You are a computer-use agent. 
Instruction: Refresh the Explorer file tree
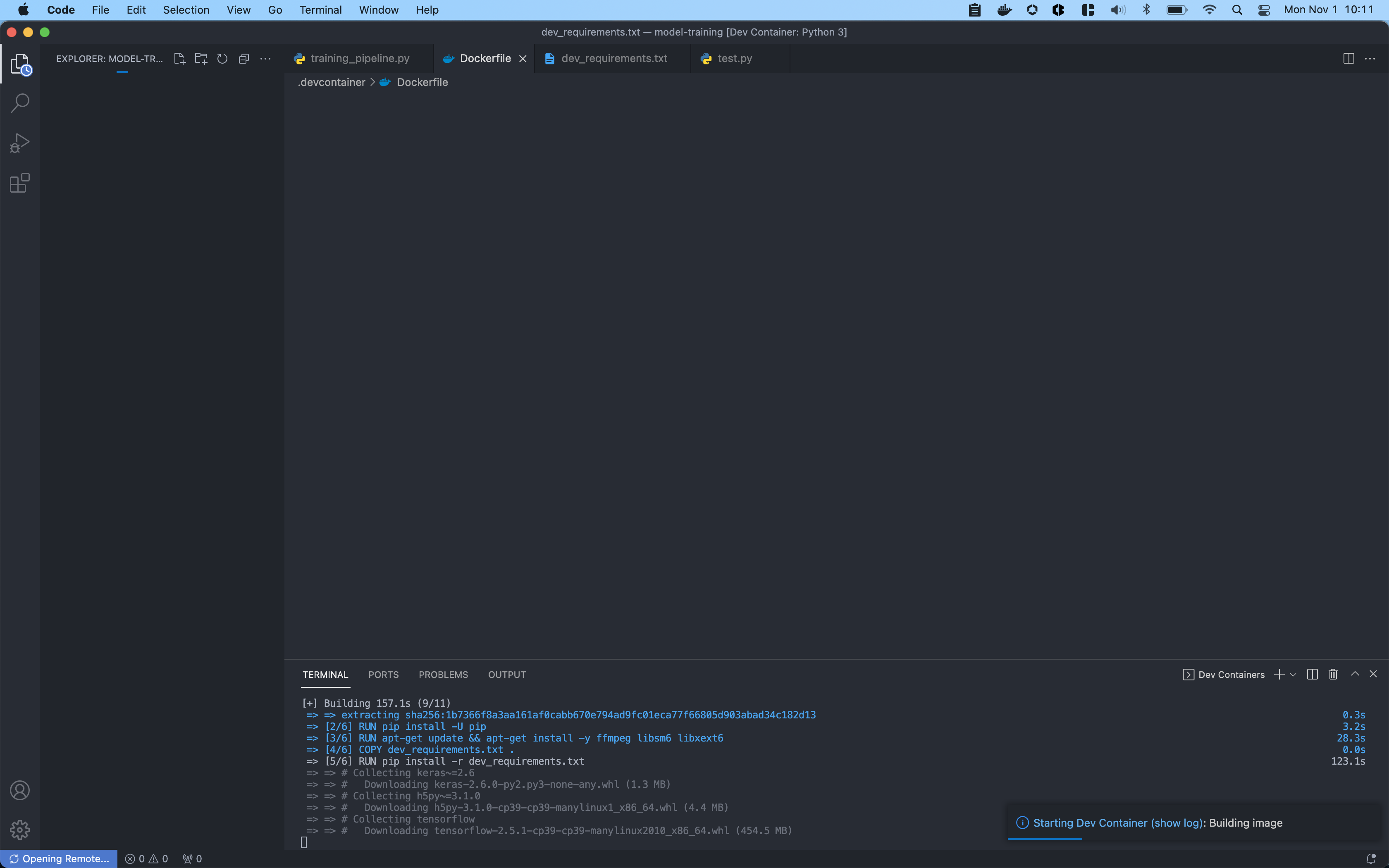pos(222,58)
